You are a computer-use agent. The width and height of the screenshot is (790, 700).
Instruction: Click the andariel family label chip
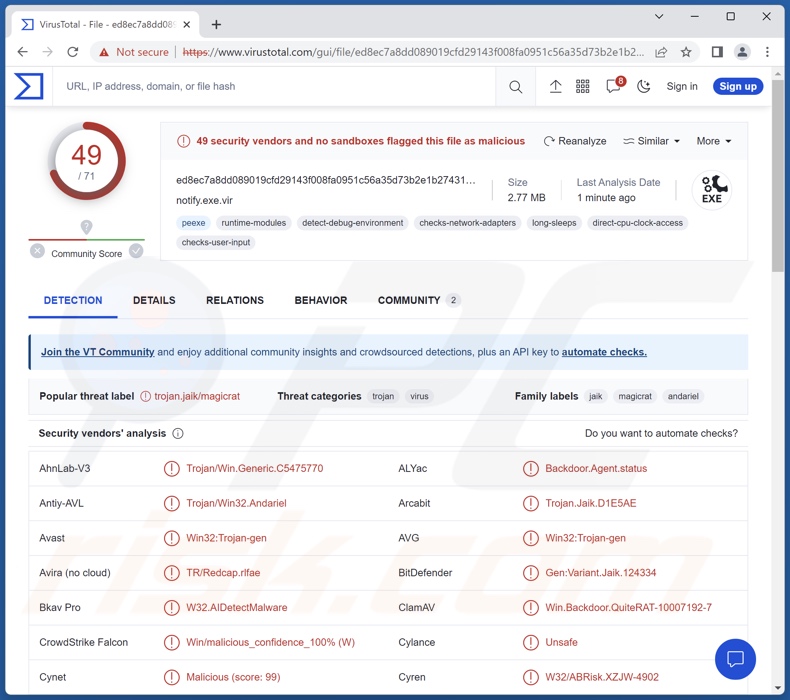683,397
